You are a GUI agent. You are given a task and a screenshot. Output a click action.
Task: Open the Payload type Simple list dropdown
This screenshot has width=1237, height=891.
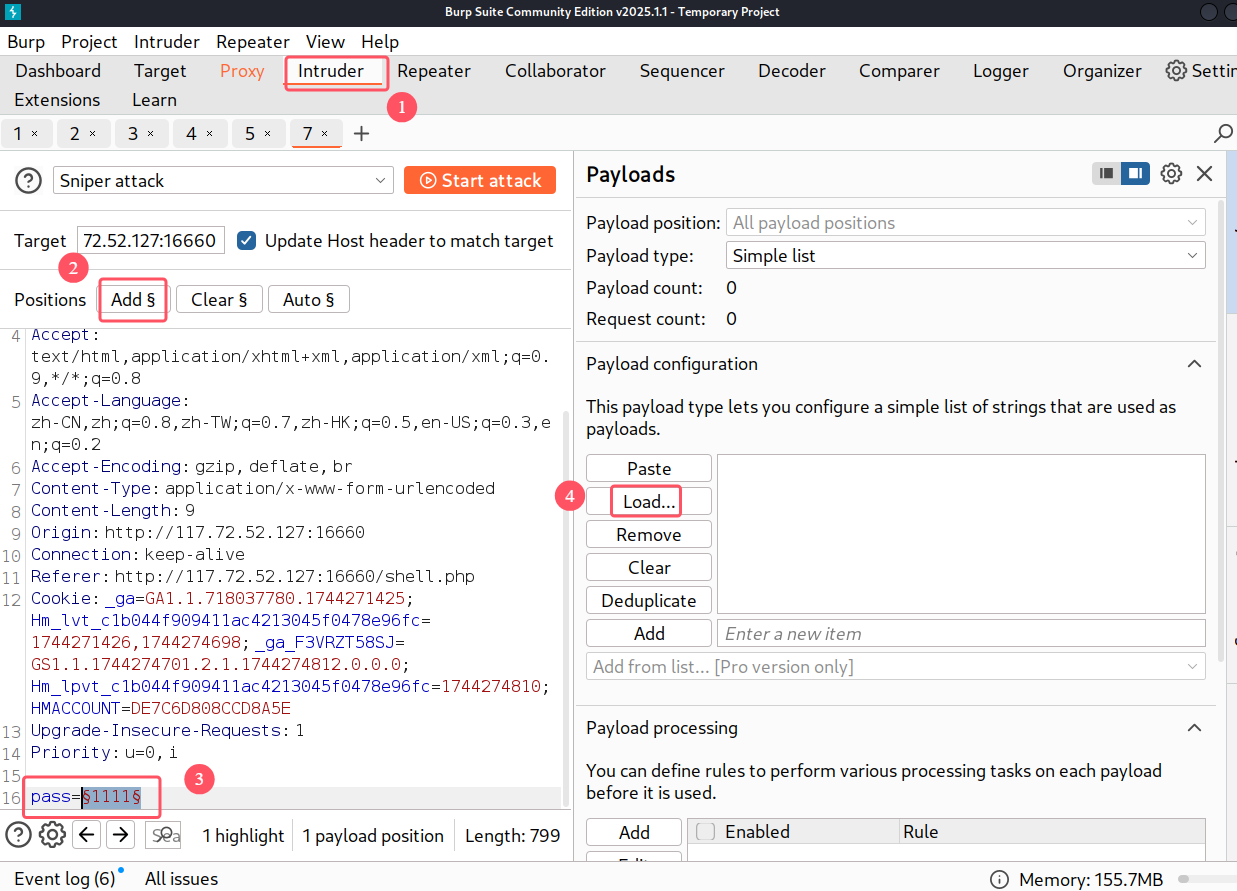coord(965,256)
